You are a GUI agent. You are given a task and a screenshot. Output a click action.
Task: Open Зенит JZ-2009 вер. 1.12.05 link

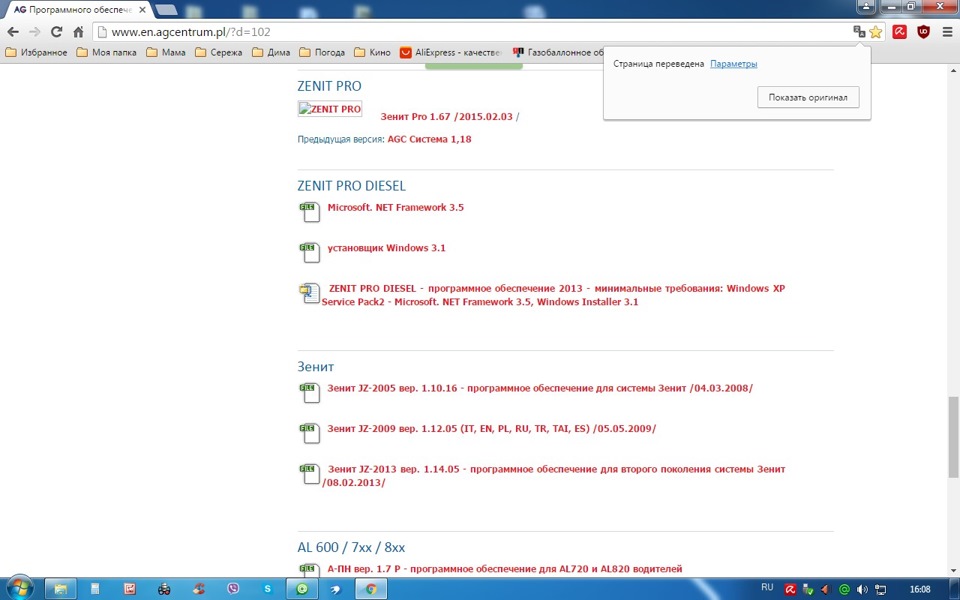tap(492, 429)
